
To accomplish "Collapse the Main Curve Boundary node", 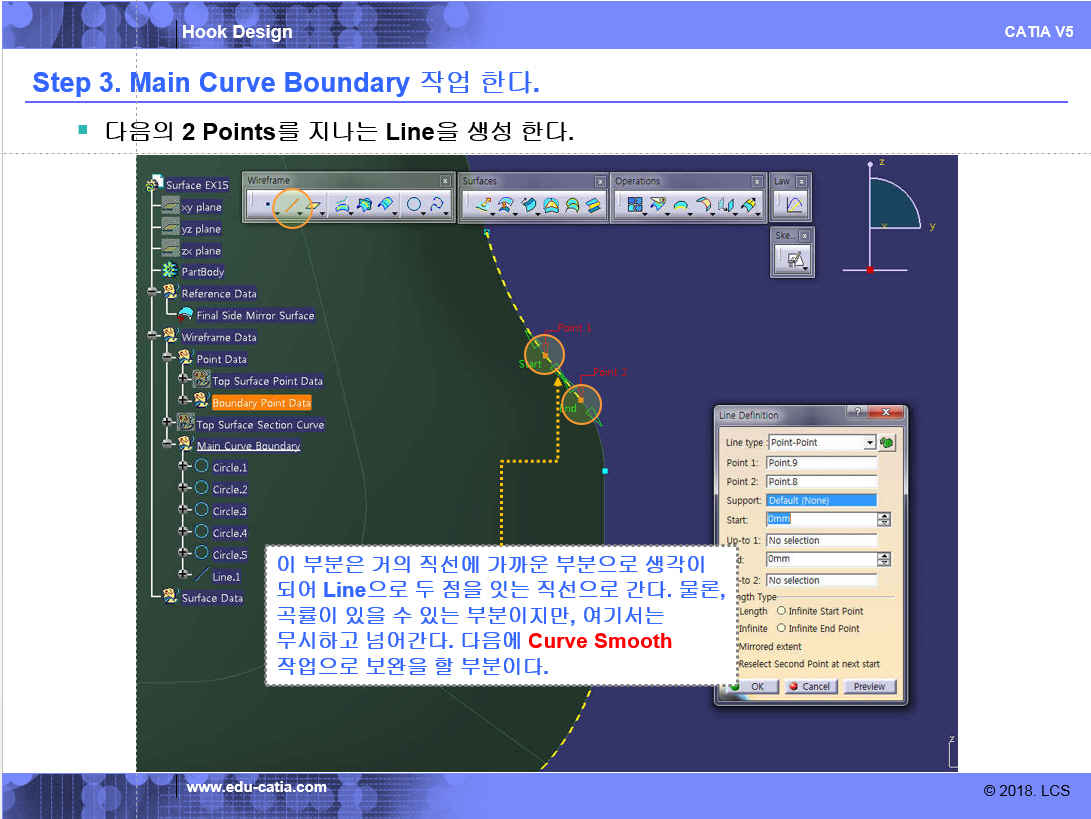I will 168,445.
